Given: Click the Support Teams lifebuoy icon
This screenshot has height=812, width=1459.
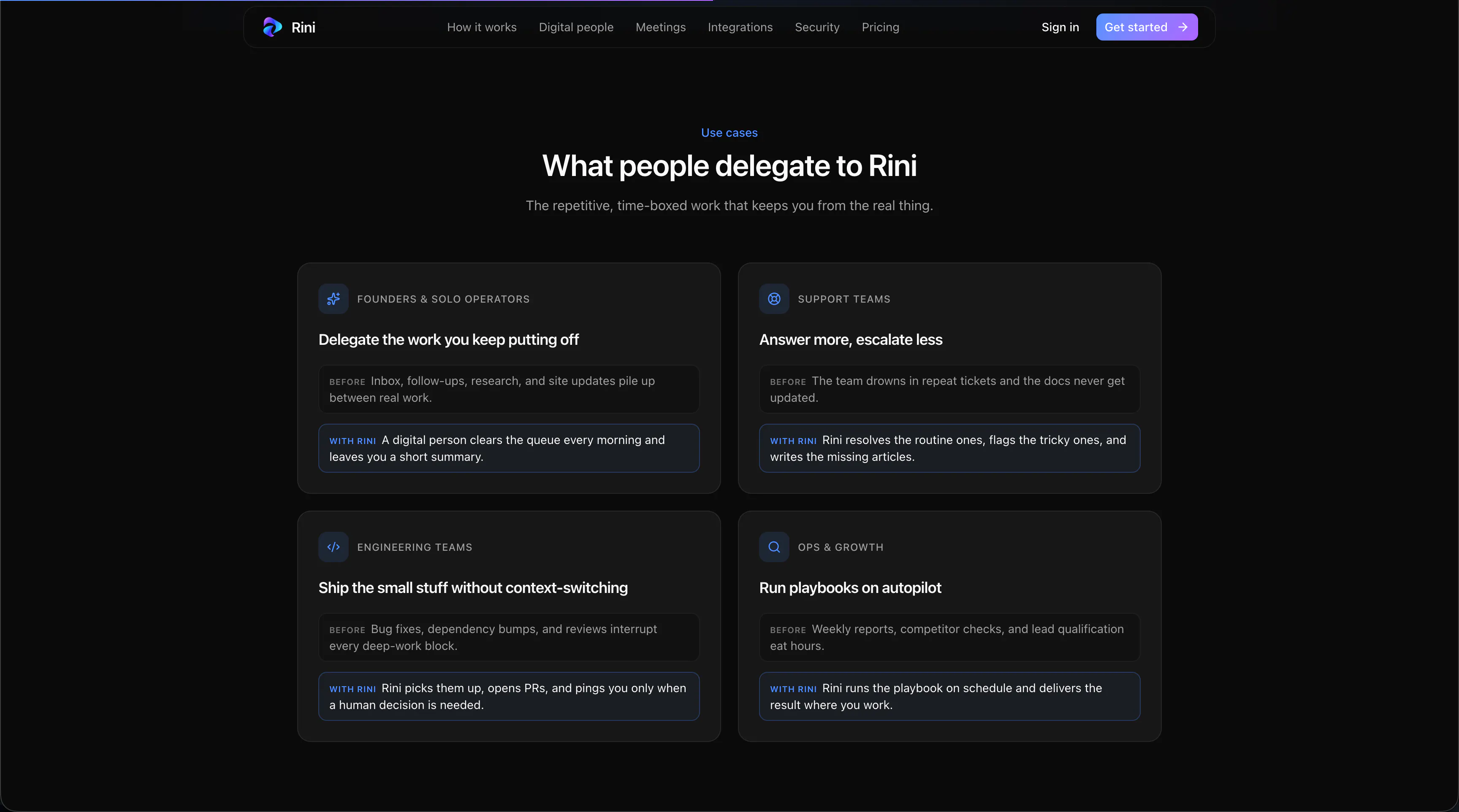Looking at the screenshot, I should (774, 298).
